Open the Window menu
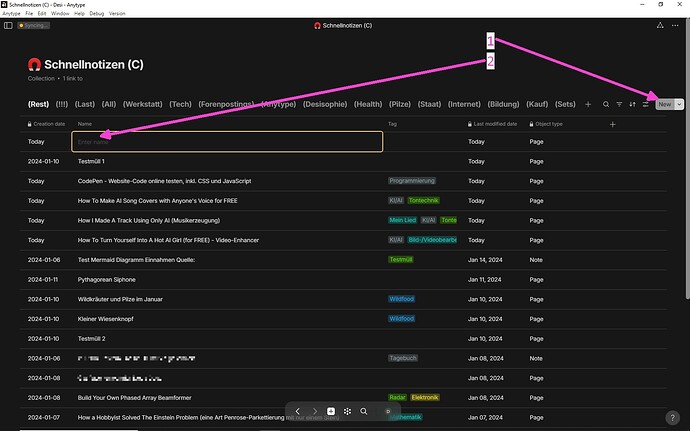The width and height of the screenshot is (690, 431). click(x=60, y=14)
